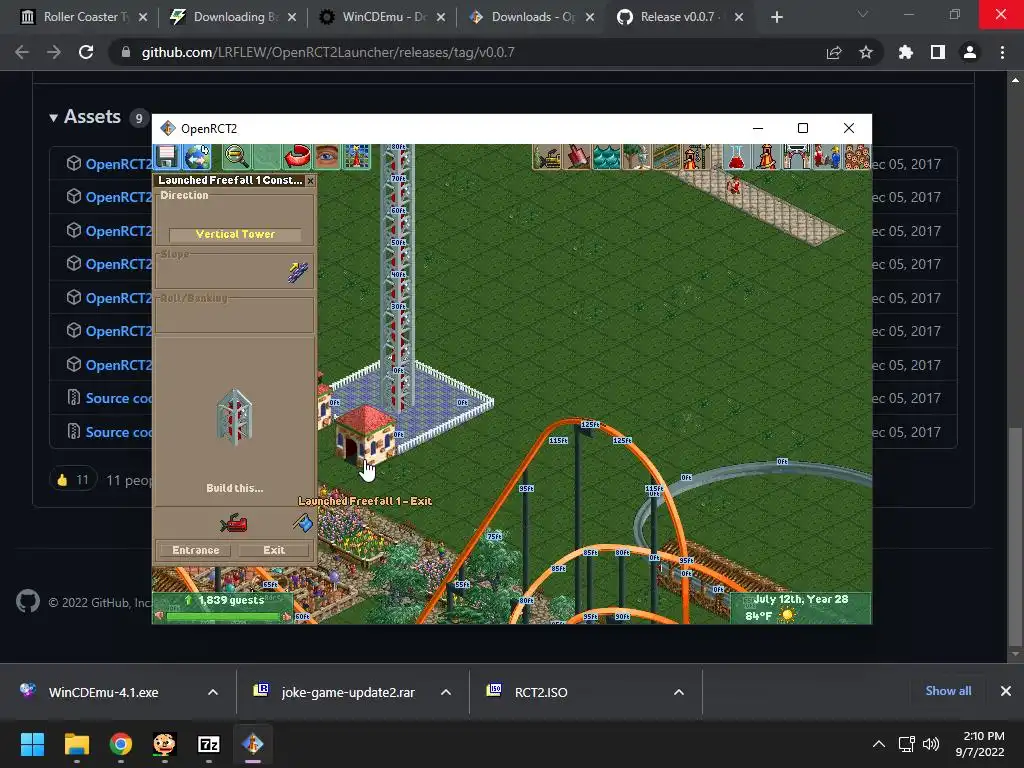Screen dimensions: 1024x768
Task: Open 7-Zip from the taskbar
Action: coord(208,744)
